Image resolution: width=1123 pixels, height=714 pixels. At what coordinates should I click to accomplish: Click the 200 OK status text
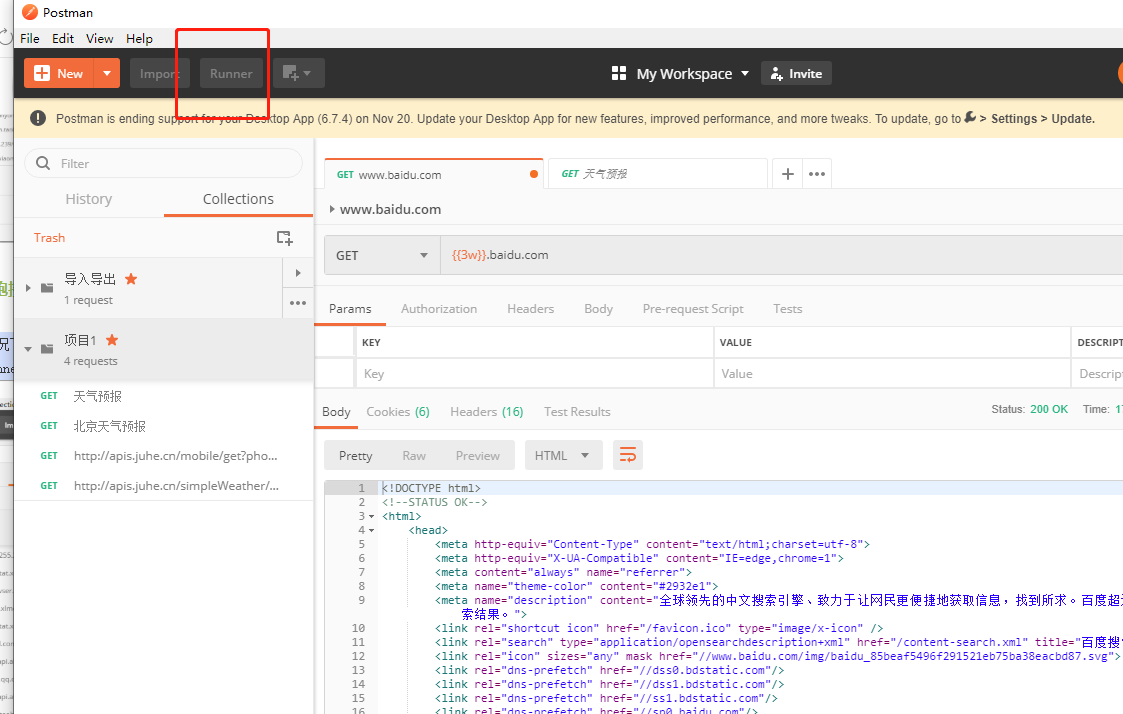tap(1049, 409)
